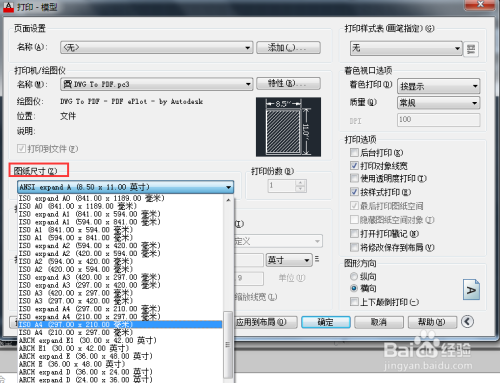500x383 pixels.
Task: Close the 打印 - 模型 dialog
Action: click(x=480, y=4)
